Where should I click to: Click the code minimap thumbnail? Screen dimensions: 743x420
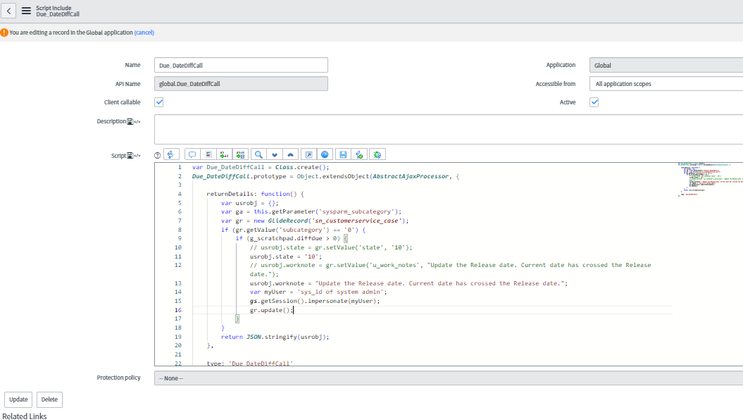tap(709, 179)
